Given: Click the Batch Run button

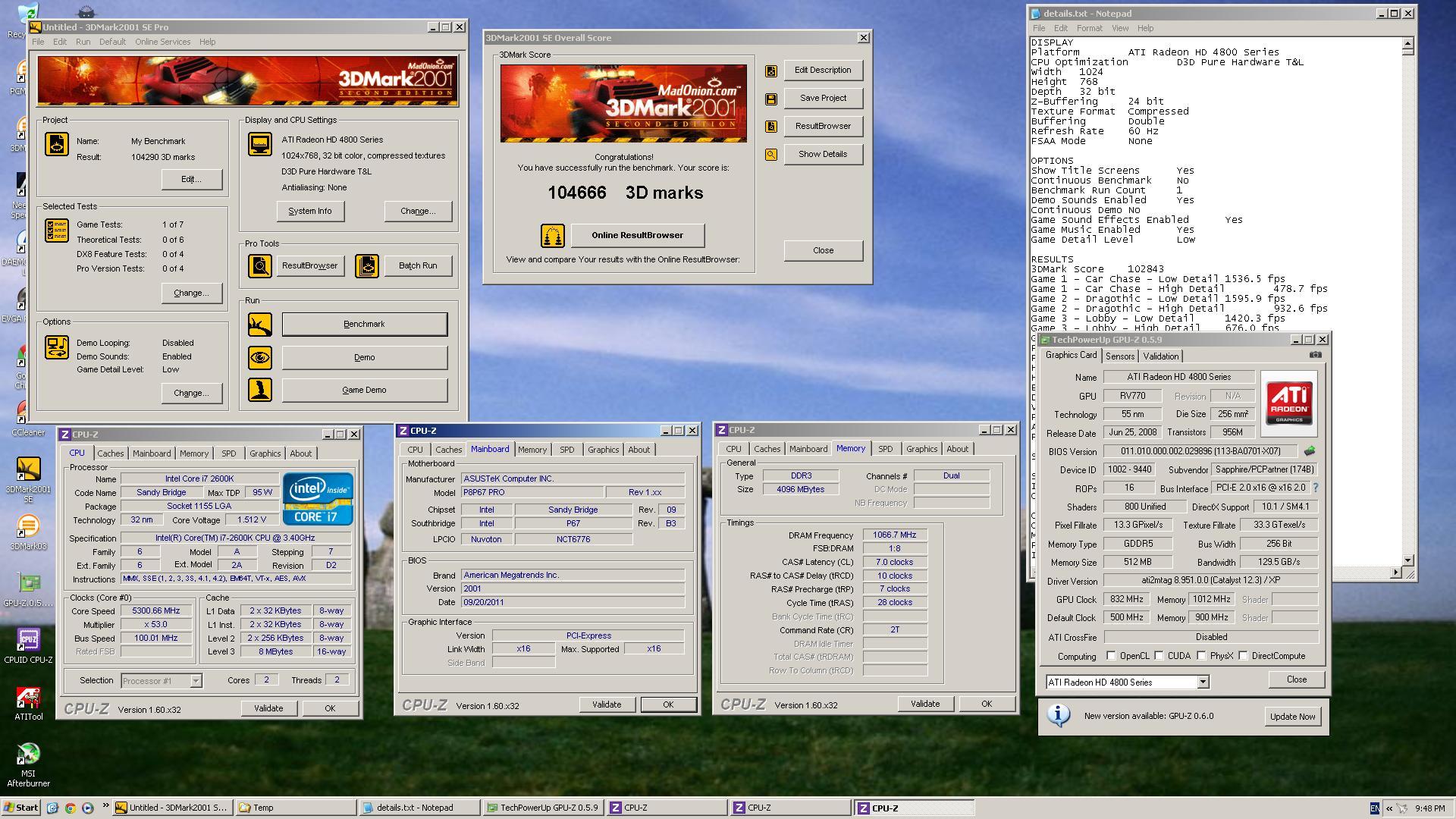Looking at the screenshot, I should 418,265.
